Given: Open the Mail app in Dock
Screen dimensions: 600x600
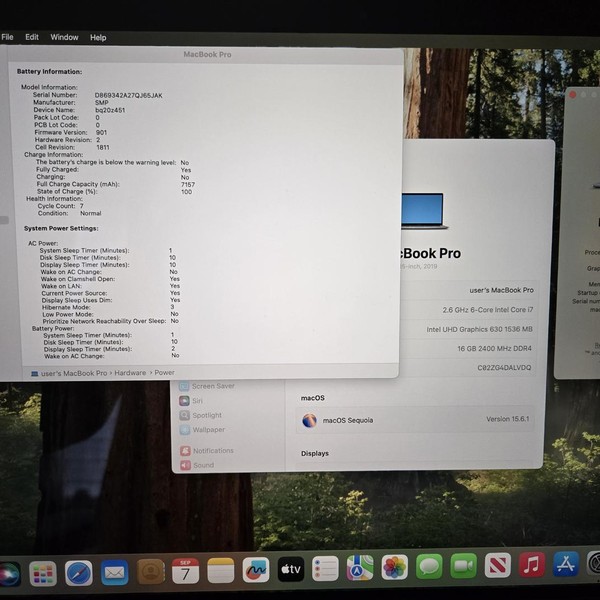Looking at the screenshot, I should click(x=114, y=573).
